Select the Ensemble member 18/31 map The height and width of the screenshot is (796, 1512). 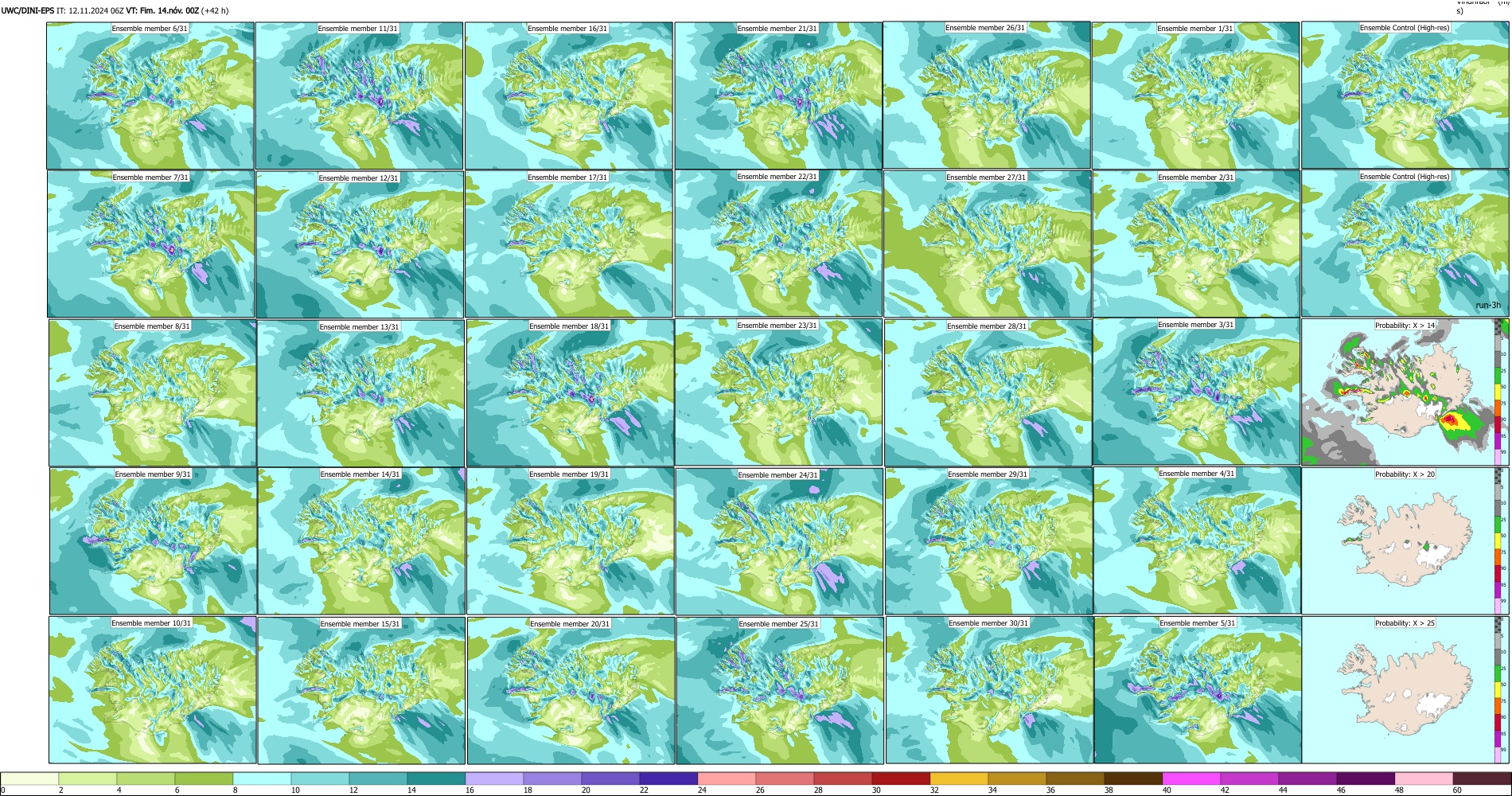click(570, 393)
